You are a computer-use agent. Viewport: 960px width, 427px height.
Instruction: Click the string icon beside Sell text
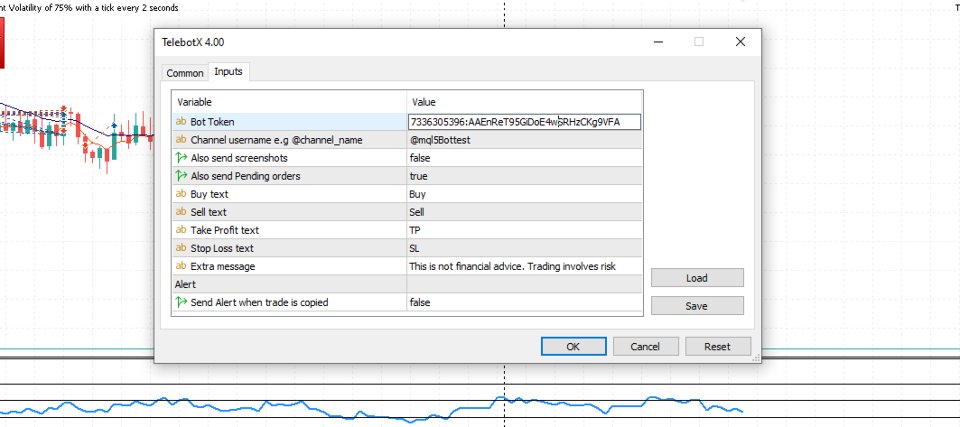click(181, 213)
